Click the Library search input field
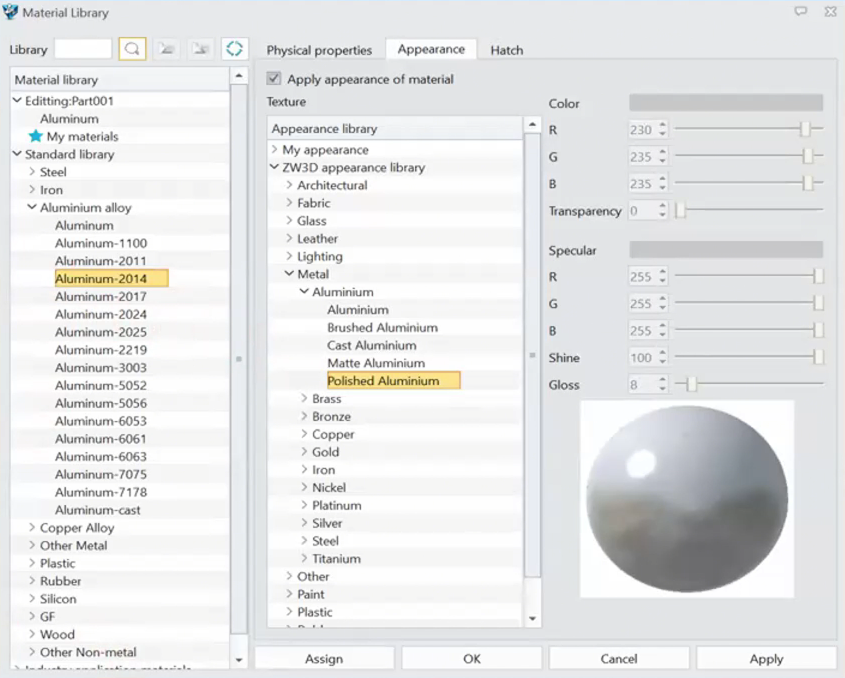The width and height of the screenshot is (845, 678). [82, 49]
